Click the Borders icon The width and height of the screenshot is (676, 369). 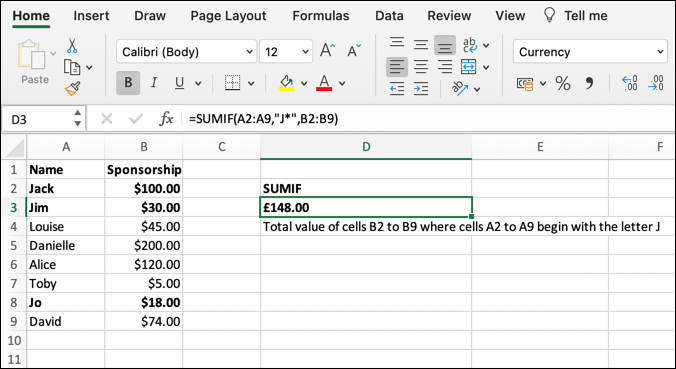tap(233, 82)
